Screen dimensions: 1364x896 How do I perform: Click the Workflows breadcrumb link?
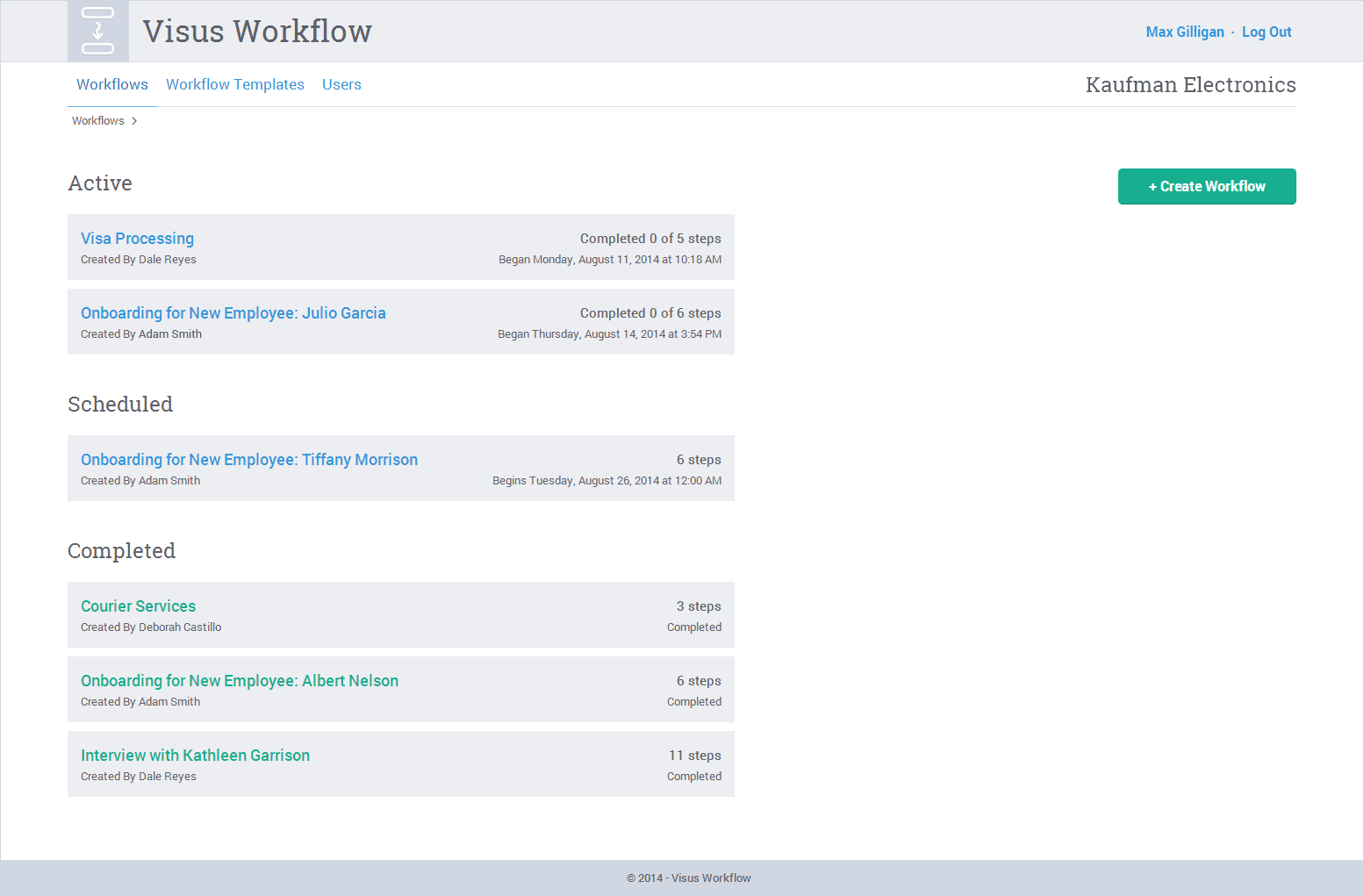coord(97,121)
